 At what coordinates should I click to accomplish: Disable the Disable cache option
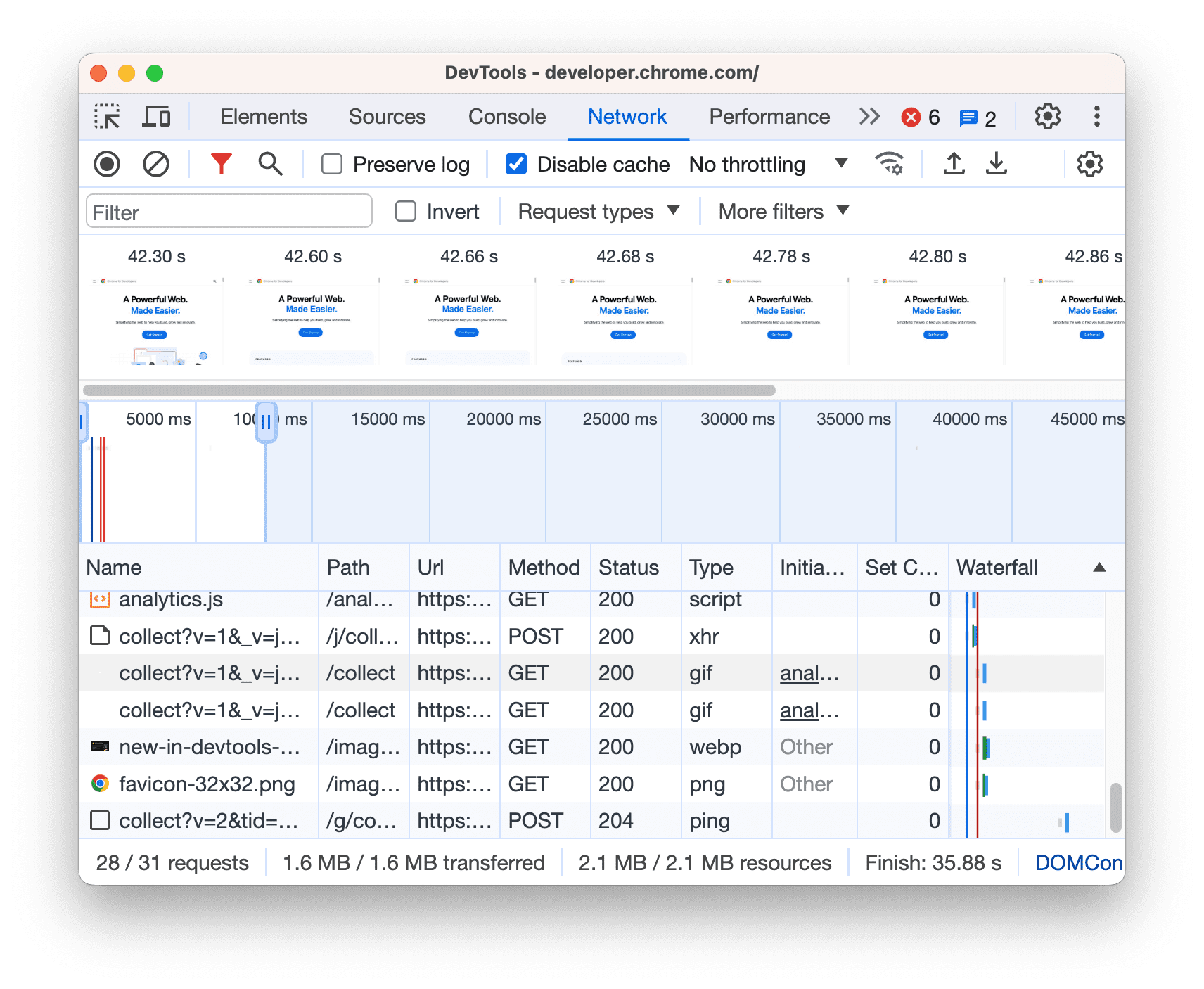tap(515, 164)
